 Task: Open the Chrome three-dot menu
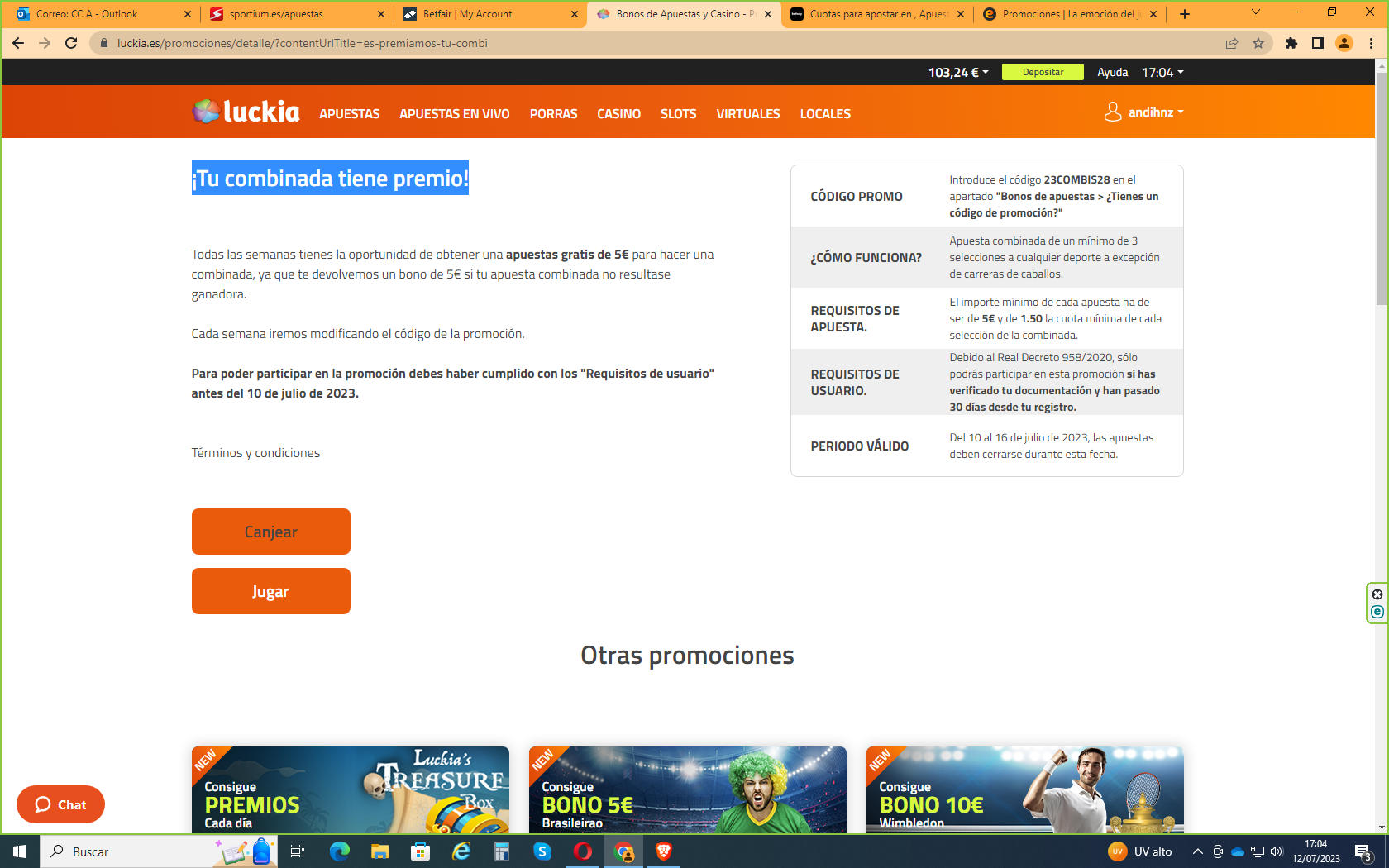click(x=1371, y=43)
